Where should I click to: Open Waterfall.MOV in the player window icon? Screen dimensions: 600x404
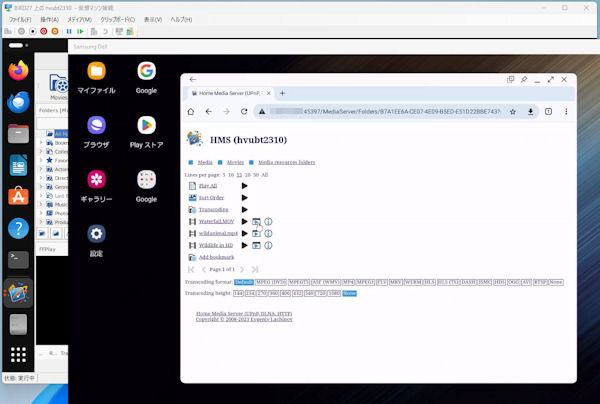point(256,222)
